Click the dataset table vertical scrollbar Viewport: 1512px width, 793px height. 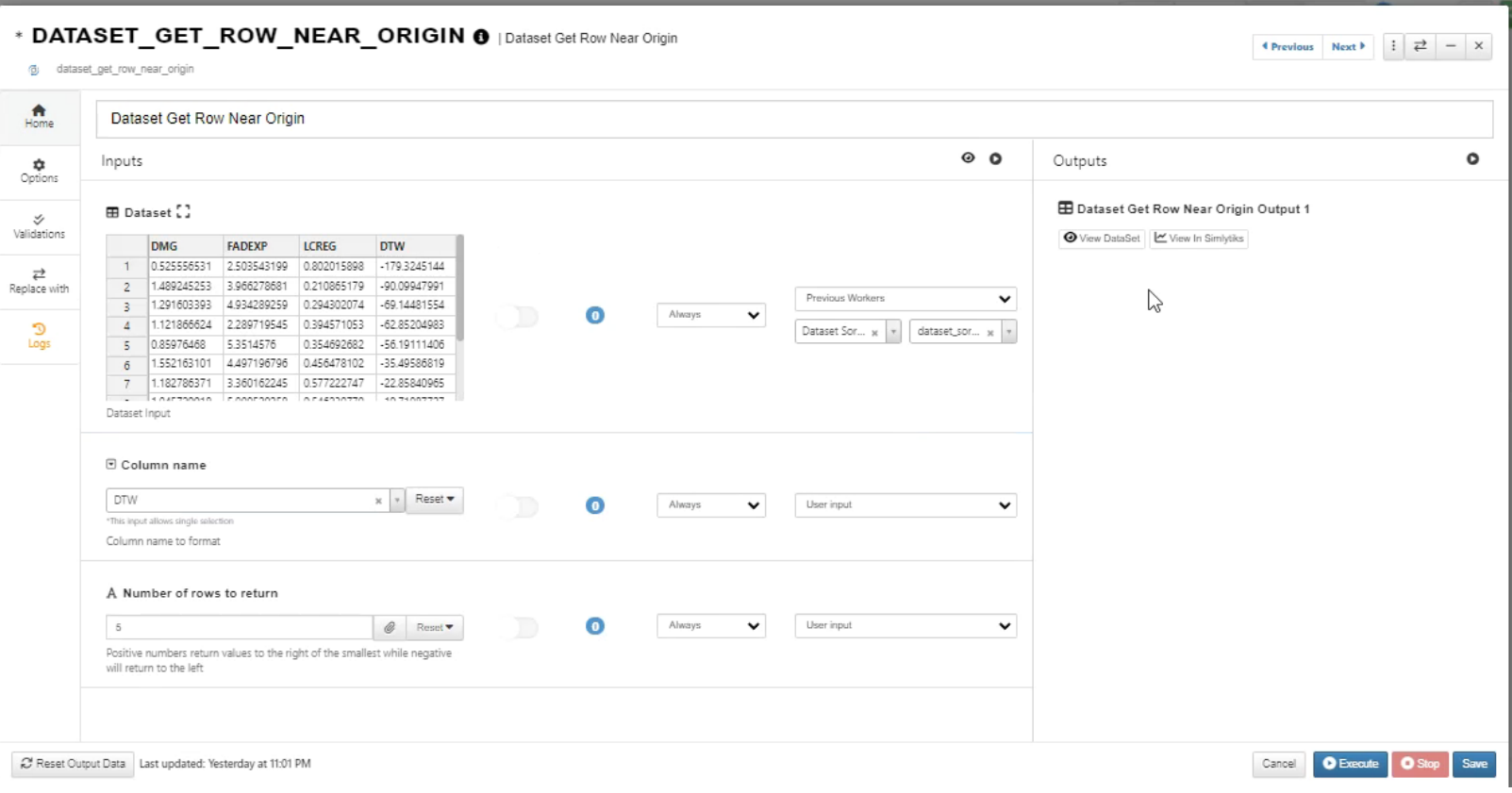(460, 288)
